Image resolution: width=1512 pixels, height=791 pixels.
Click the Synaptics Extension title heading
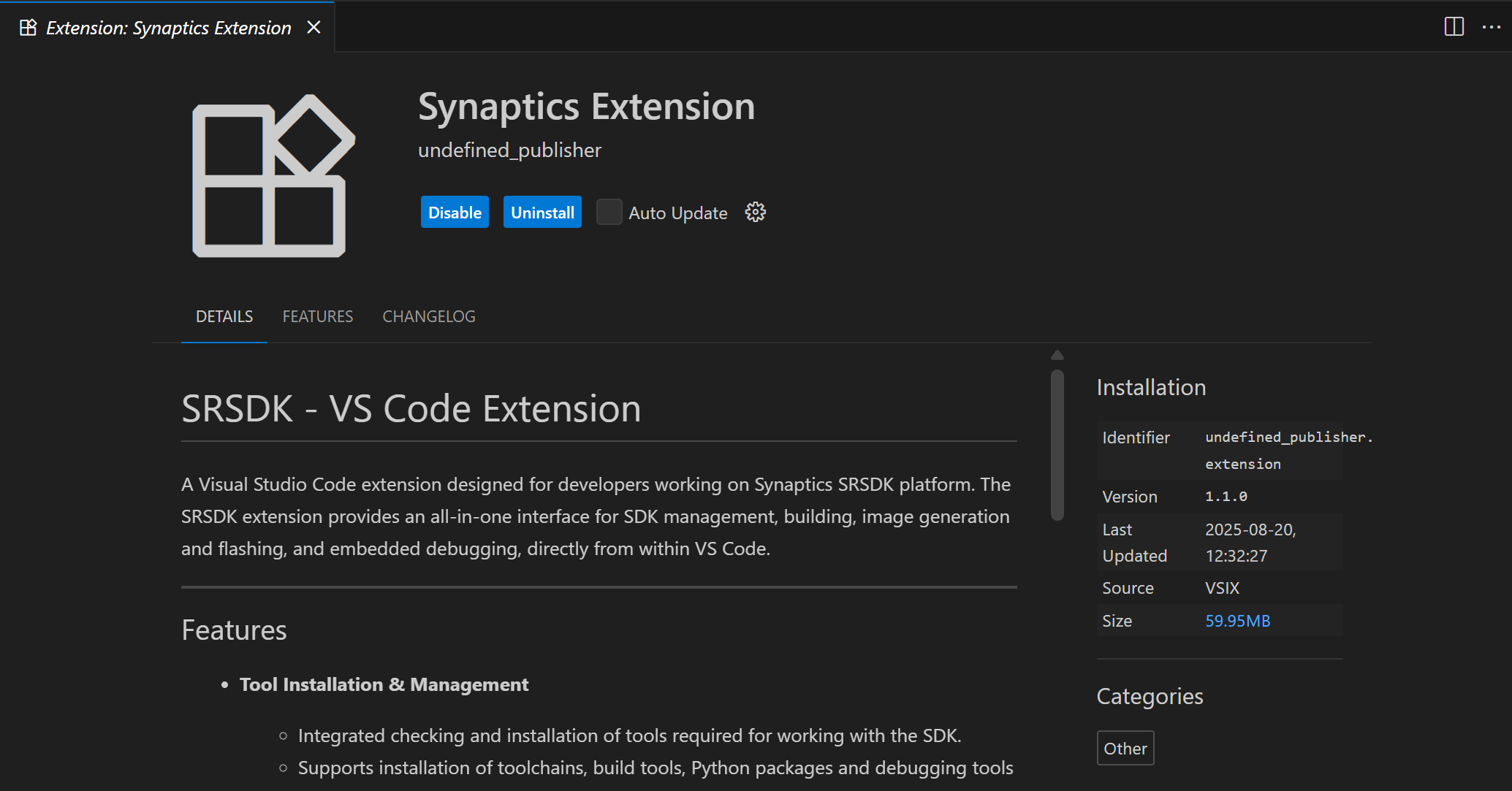[x=586, y=107]
